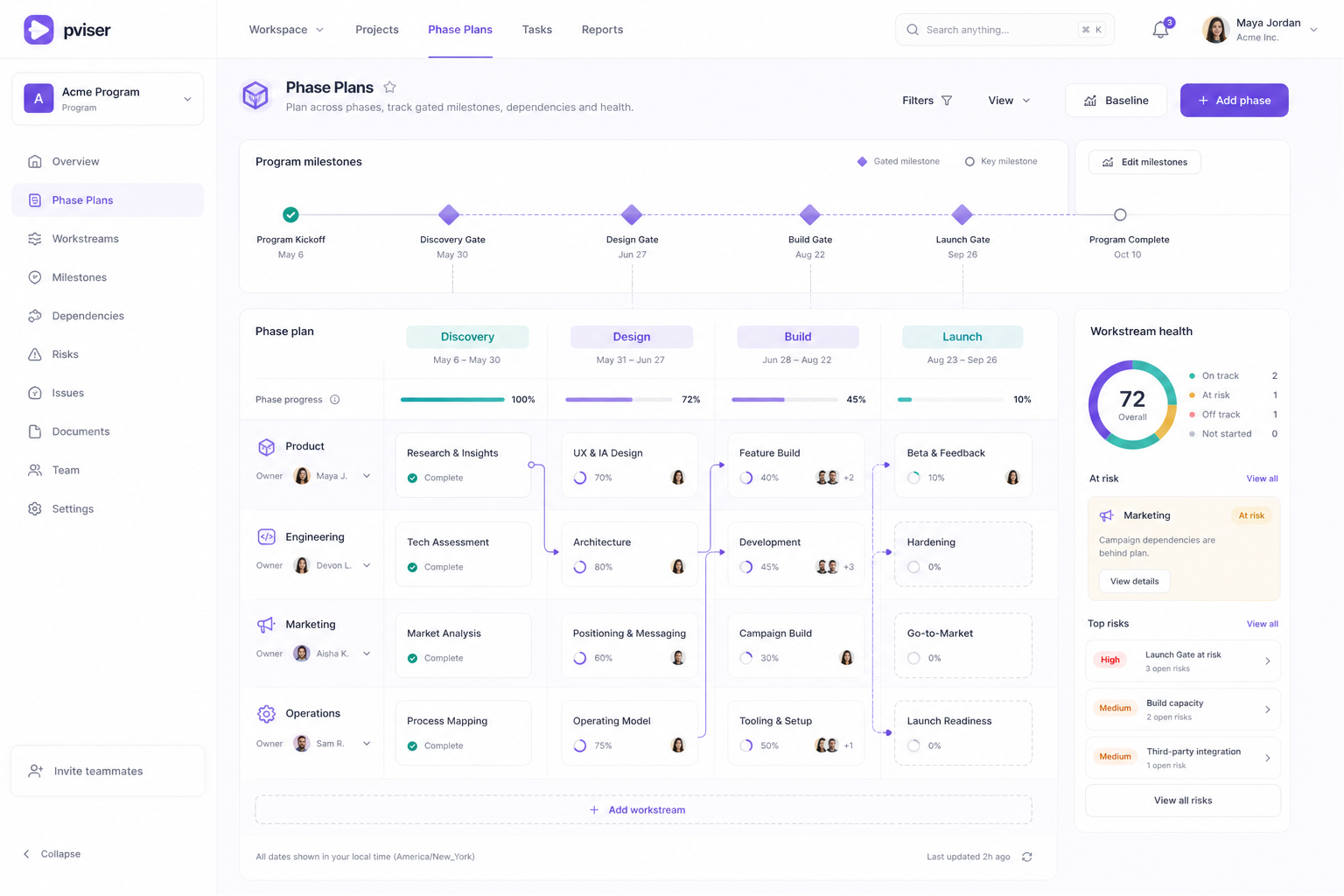Image resolution: width=1344 pixels, height=896 pixels.
Task: Click Tech Assessment complete checkmark
Action: [x=412, y=568]
